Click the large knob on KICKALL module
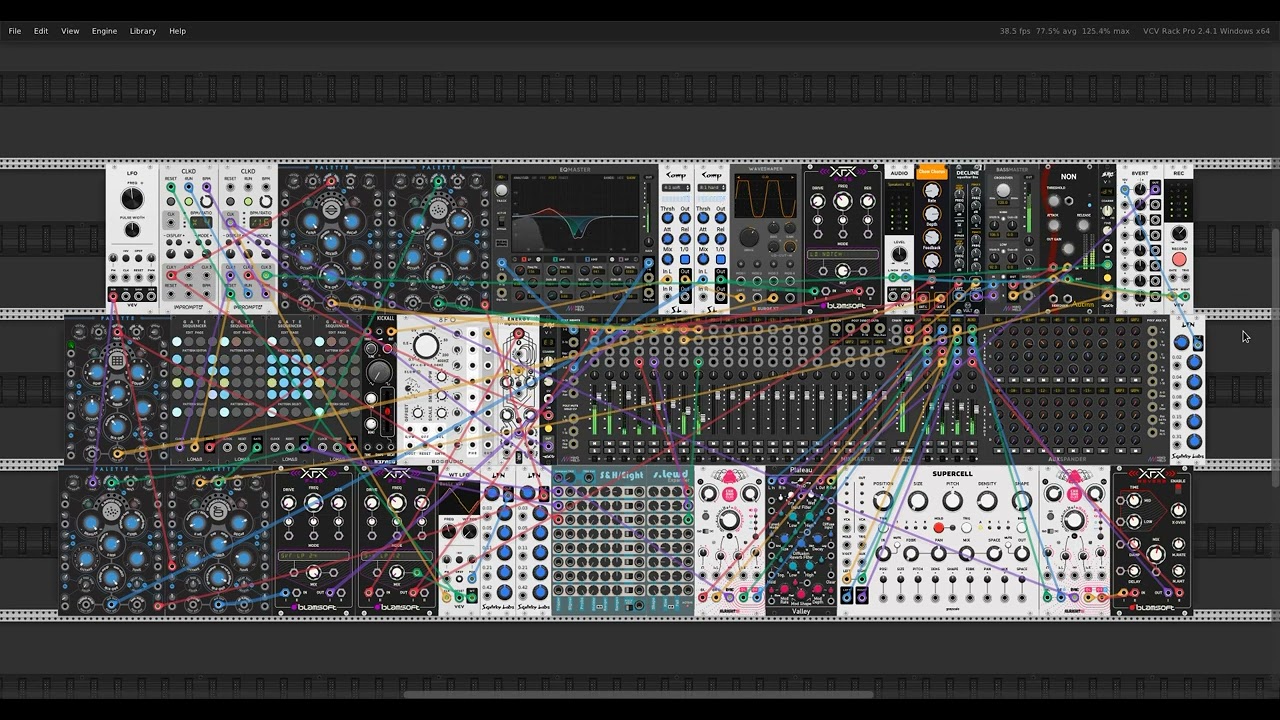This screenshot has width=1280, height=720. coord(379,372)
